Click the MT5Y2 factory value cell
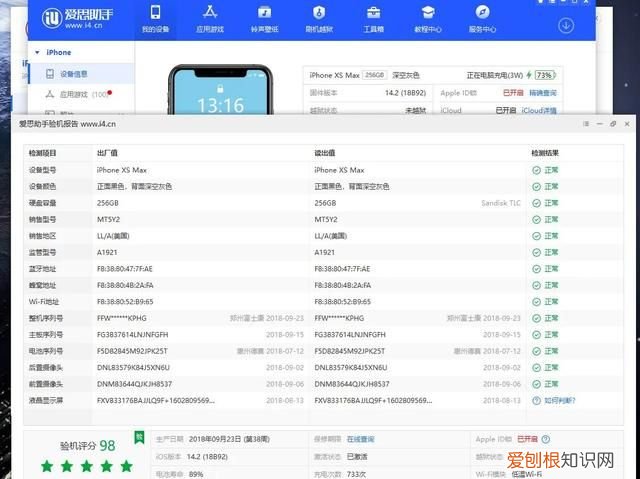 pyautogui.click(x=109, y=220)
